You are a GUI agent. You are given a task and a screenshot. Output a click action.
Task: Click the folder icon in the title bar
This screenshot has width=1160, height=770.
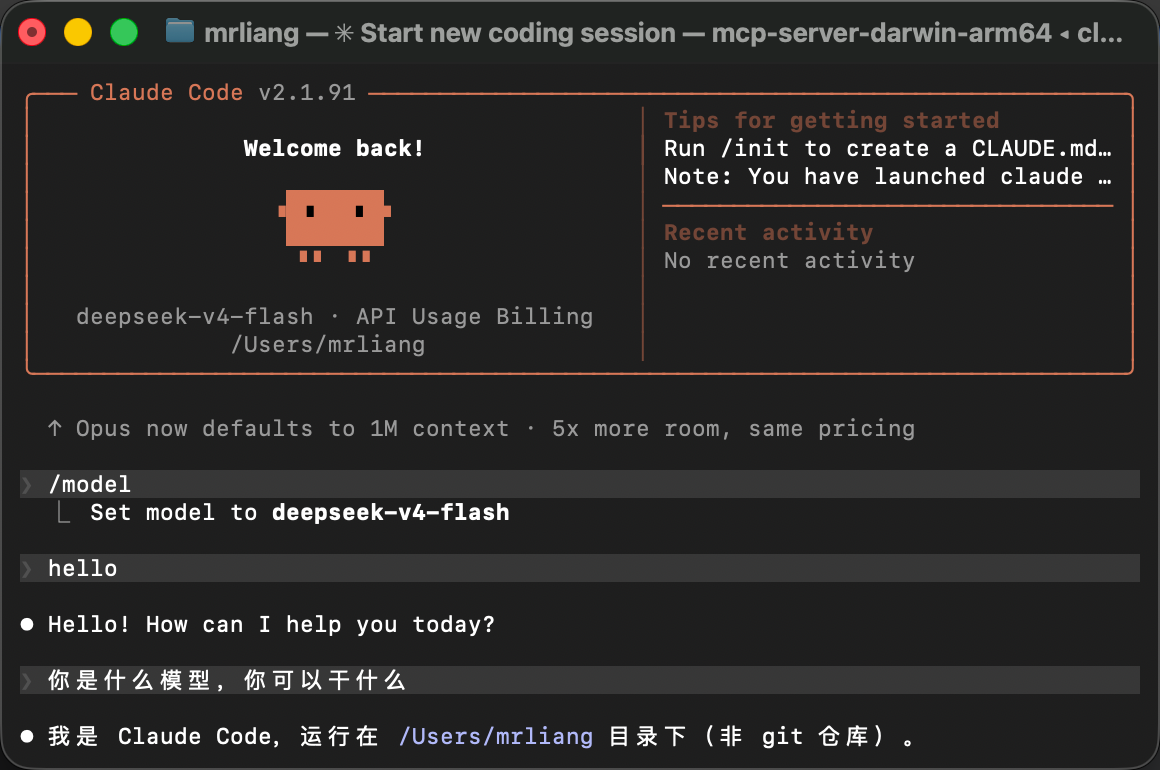click(x=180, y=32)
